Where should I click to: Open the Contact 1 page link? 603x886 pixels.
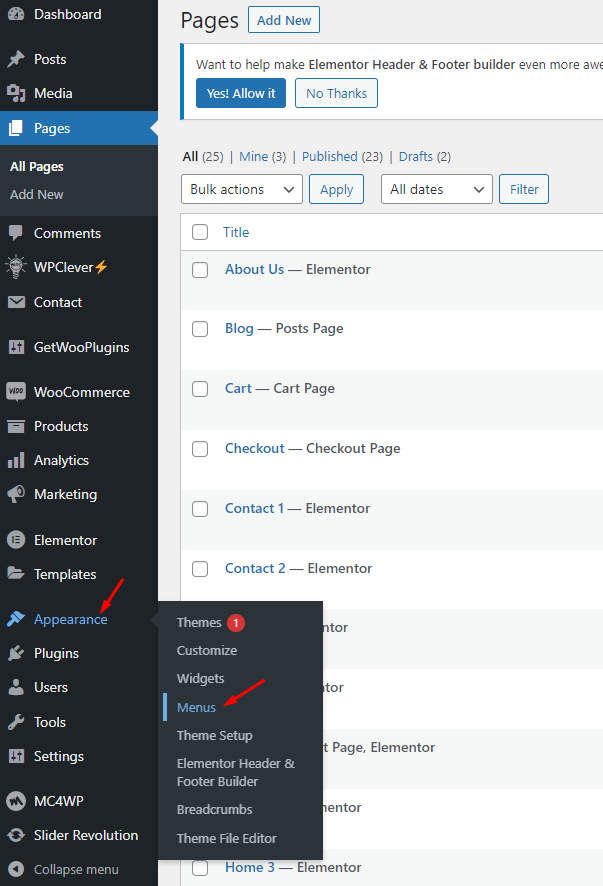point(254,508)
